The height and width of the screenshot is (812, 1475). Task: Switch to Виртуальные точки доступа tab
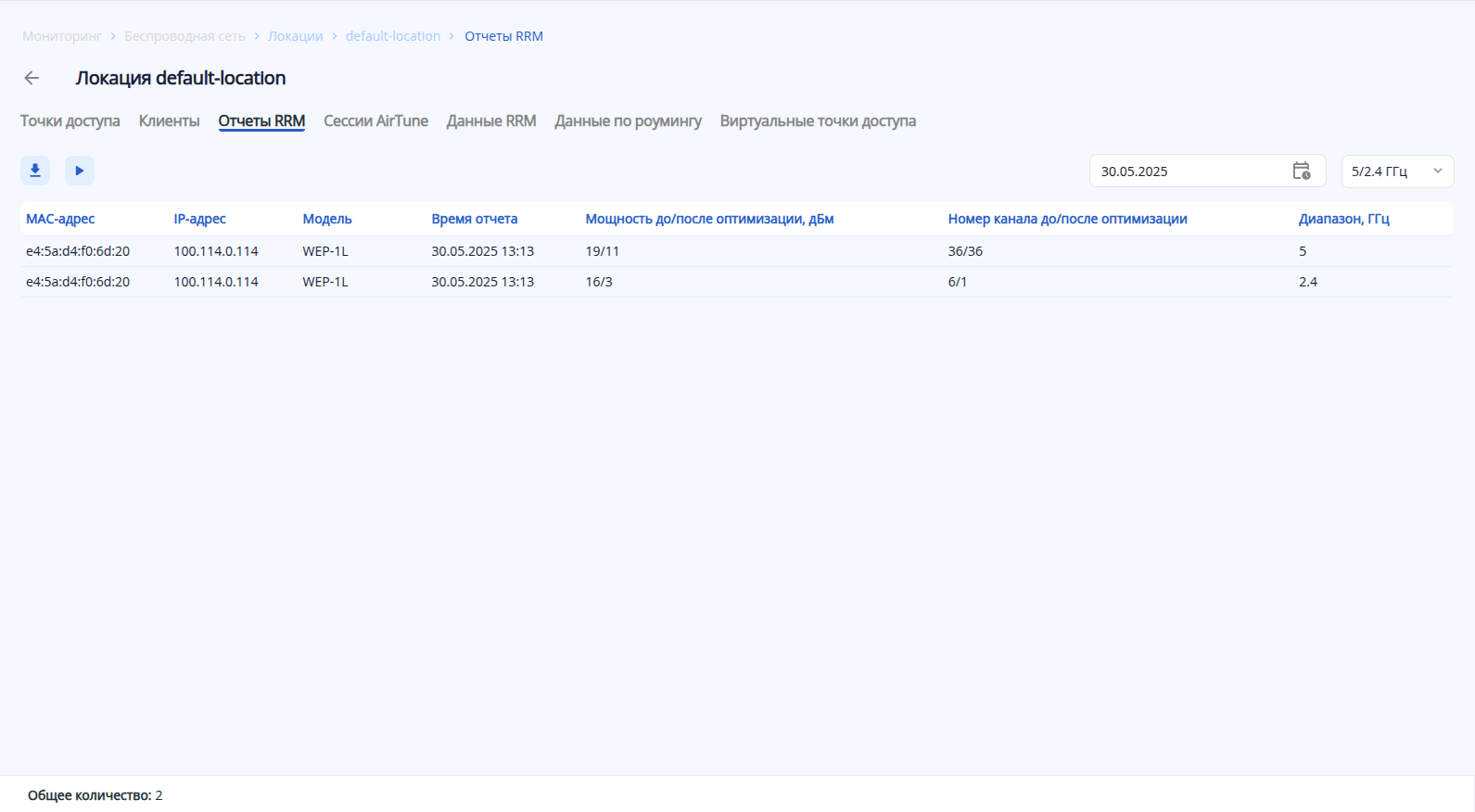point(818,121)
